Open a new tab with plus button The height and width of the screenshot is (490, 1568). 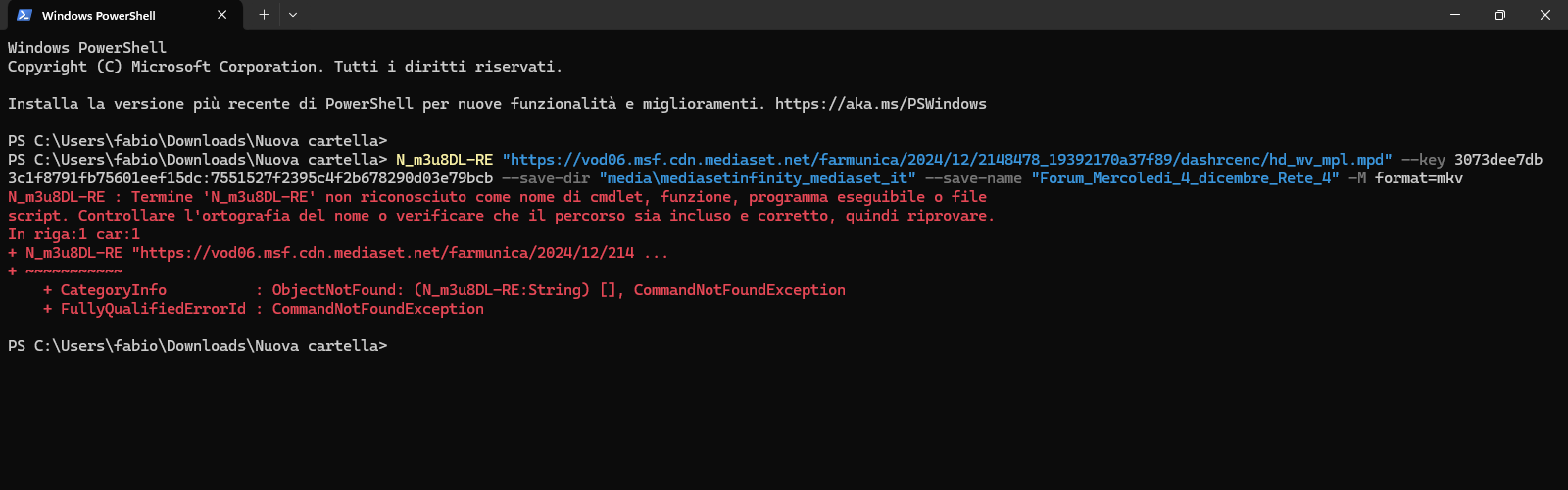(x=264, y=15)
